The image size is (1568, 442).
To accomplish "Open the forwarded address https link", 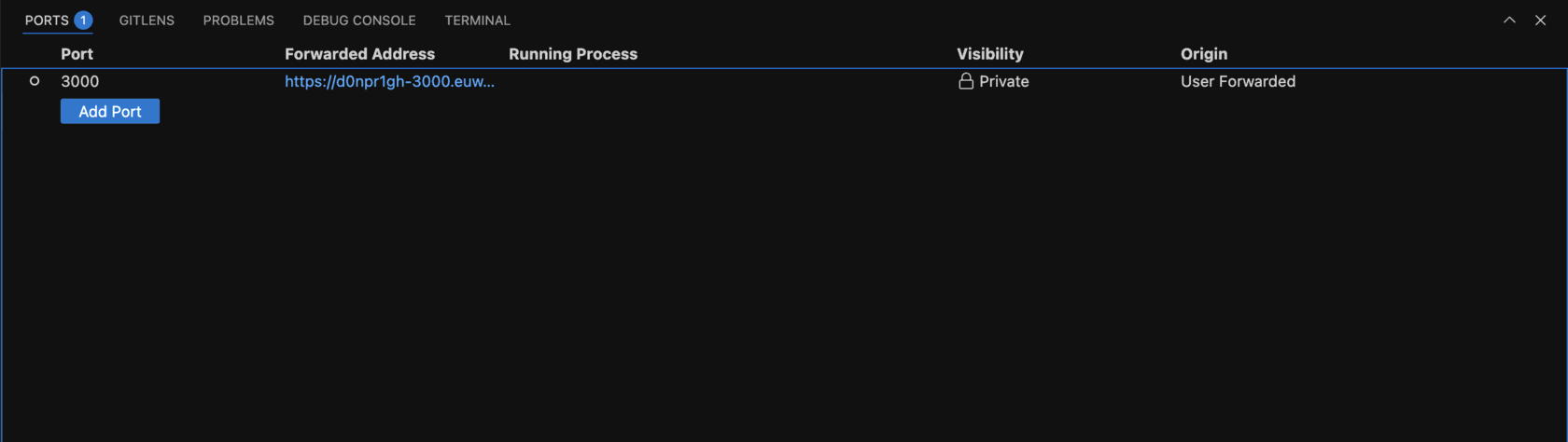I will (x=389, y=81).
